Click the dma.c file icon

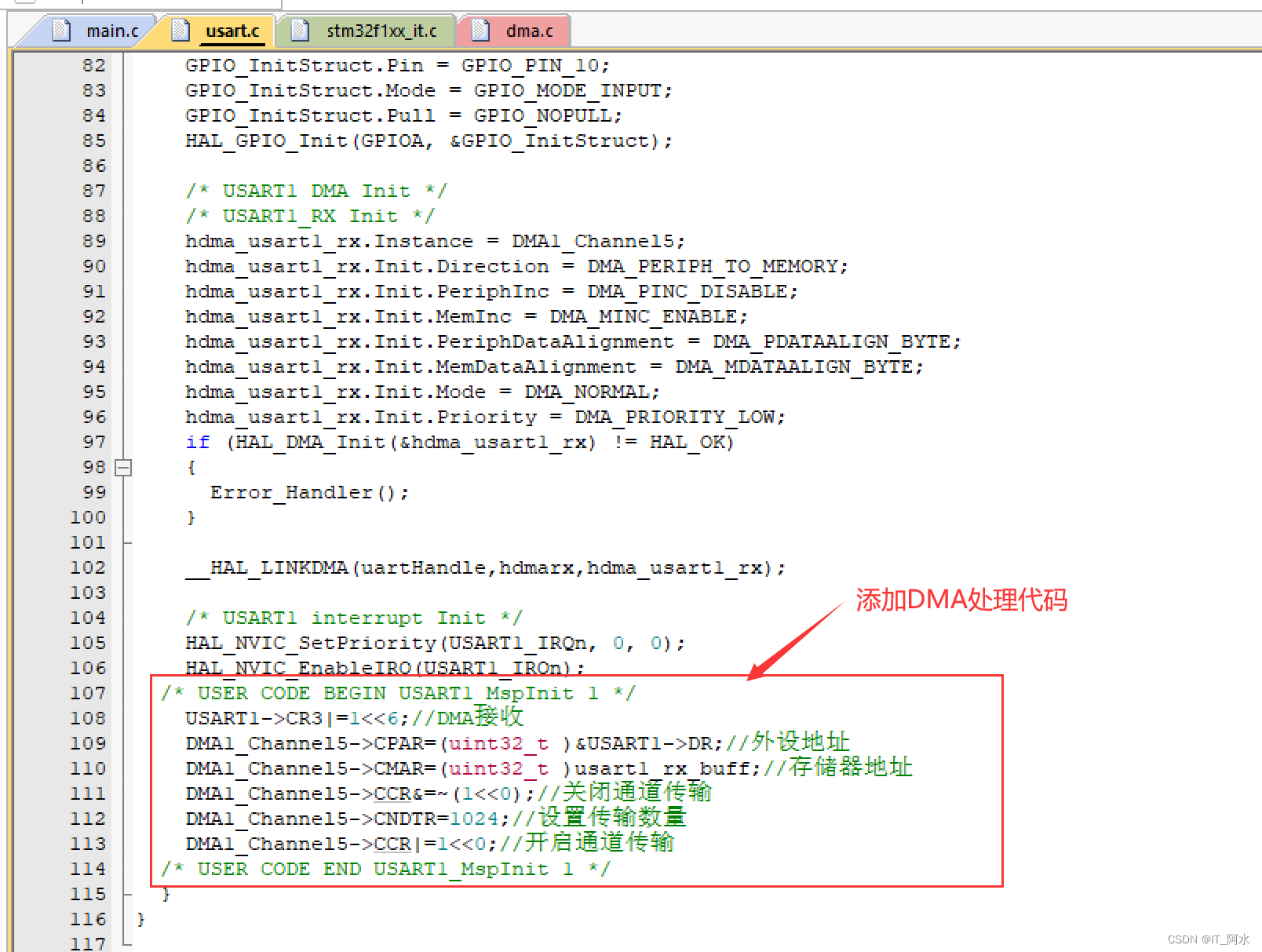tap(481, 31)
